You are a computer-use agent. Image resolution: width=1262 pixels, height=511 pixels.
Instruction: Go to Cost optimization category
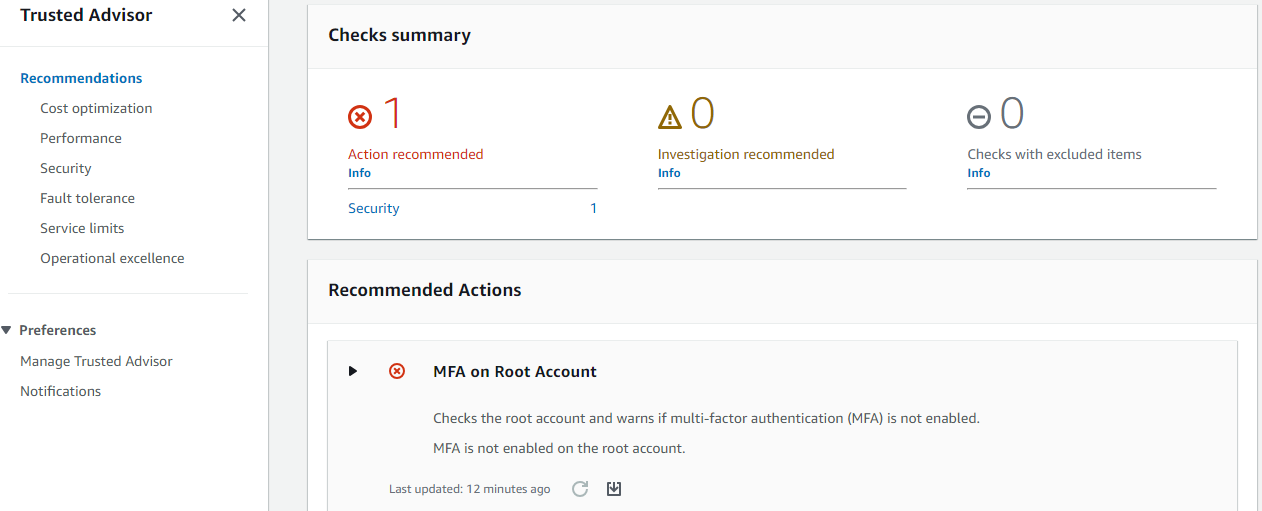tap(96, 108)
